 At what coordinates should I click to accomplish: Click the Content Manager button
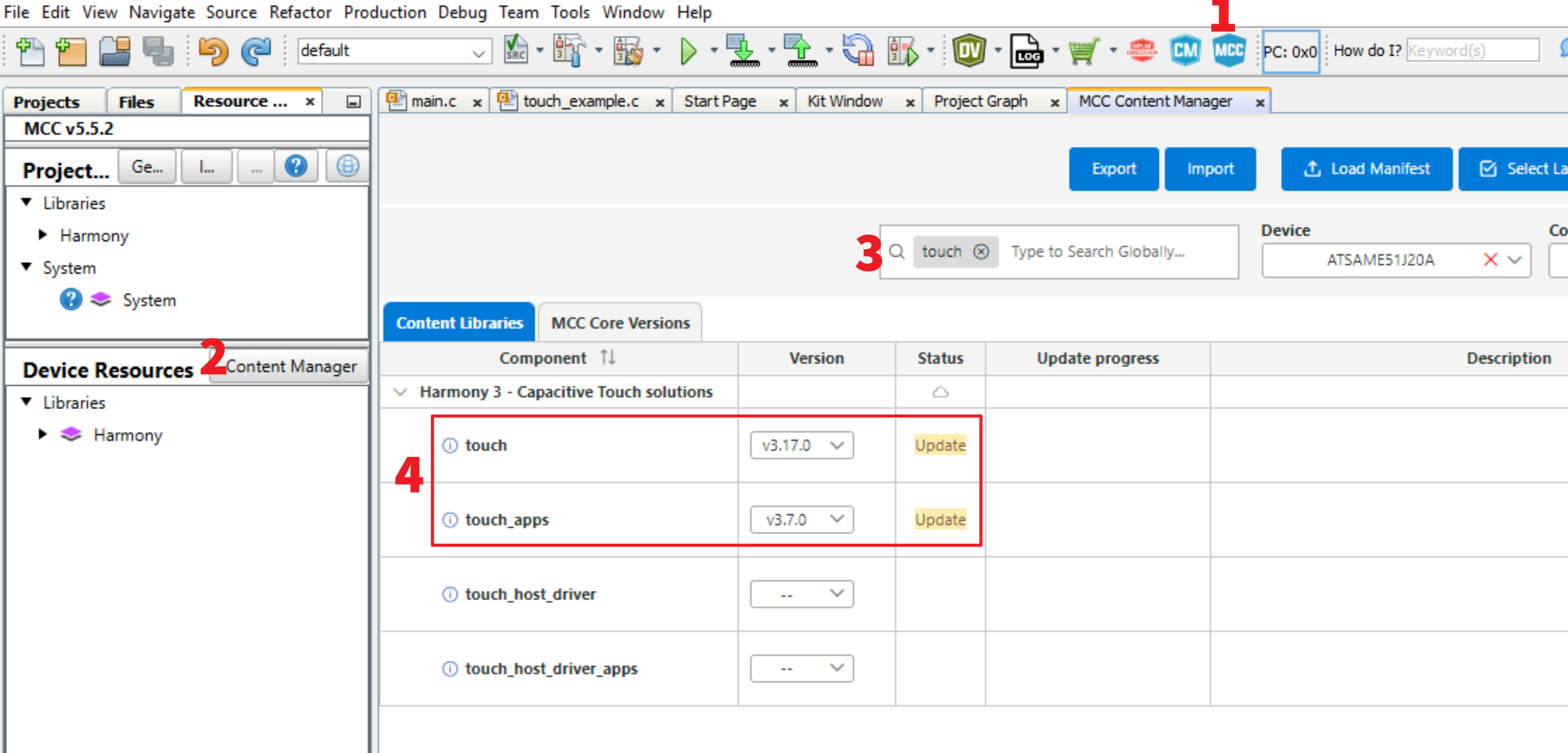coord(290,366)
